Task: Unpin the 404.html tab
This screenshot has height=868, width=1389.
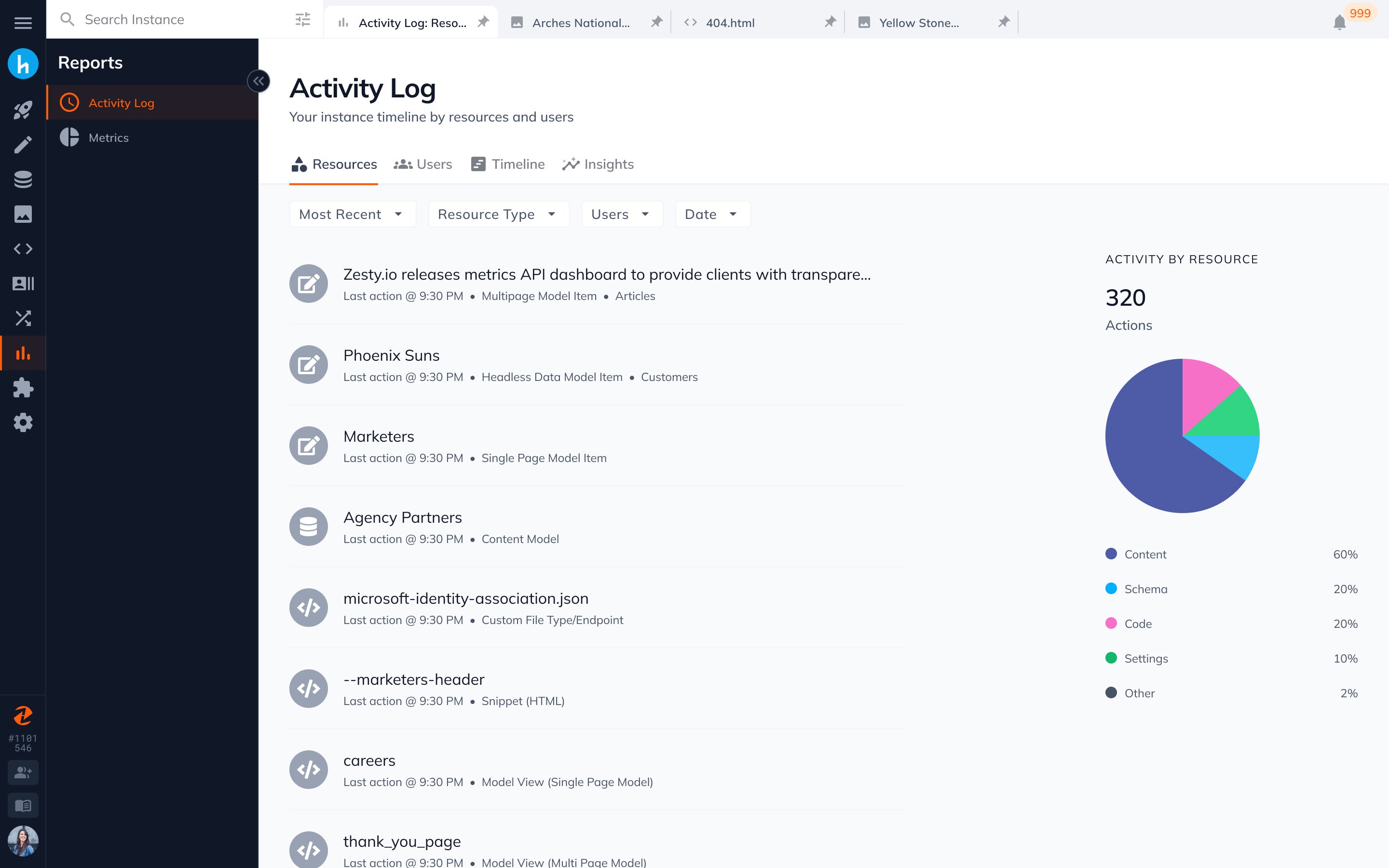Action: 830,22
